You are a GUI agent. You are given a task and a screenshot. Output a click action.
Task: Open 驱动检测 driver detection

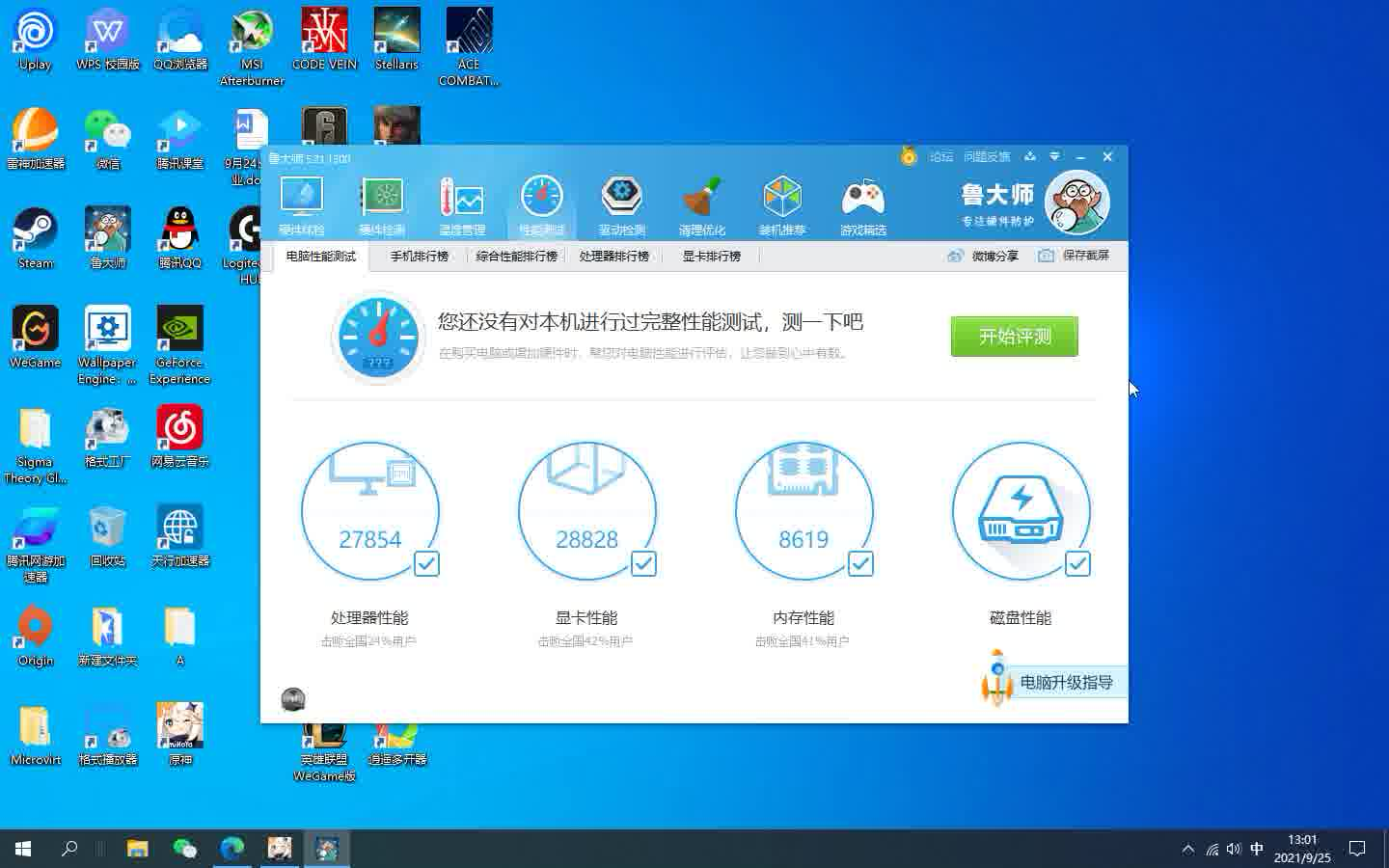[622, 205]
